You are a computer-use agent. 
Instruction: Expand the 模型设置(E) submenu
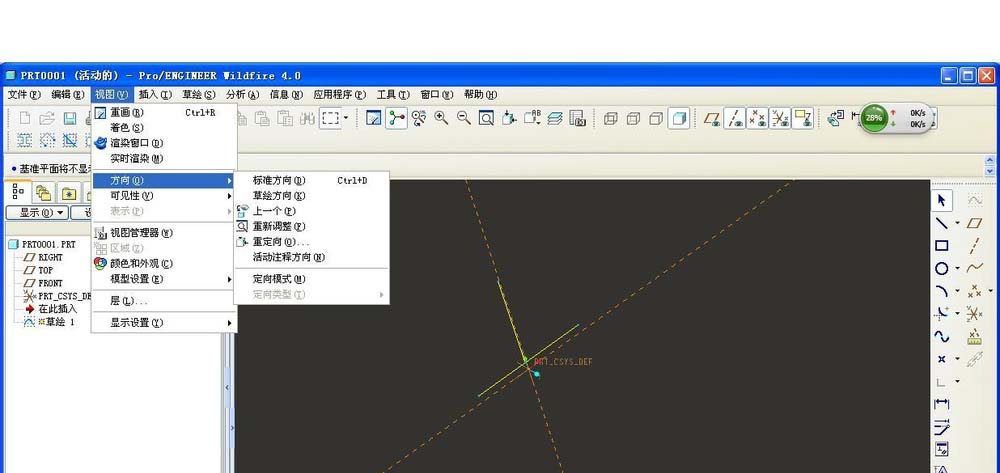165,279
